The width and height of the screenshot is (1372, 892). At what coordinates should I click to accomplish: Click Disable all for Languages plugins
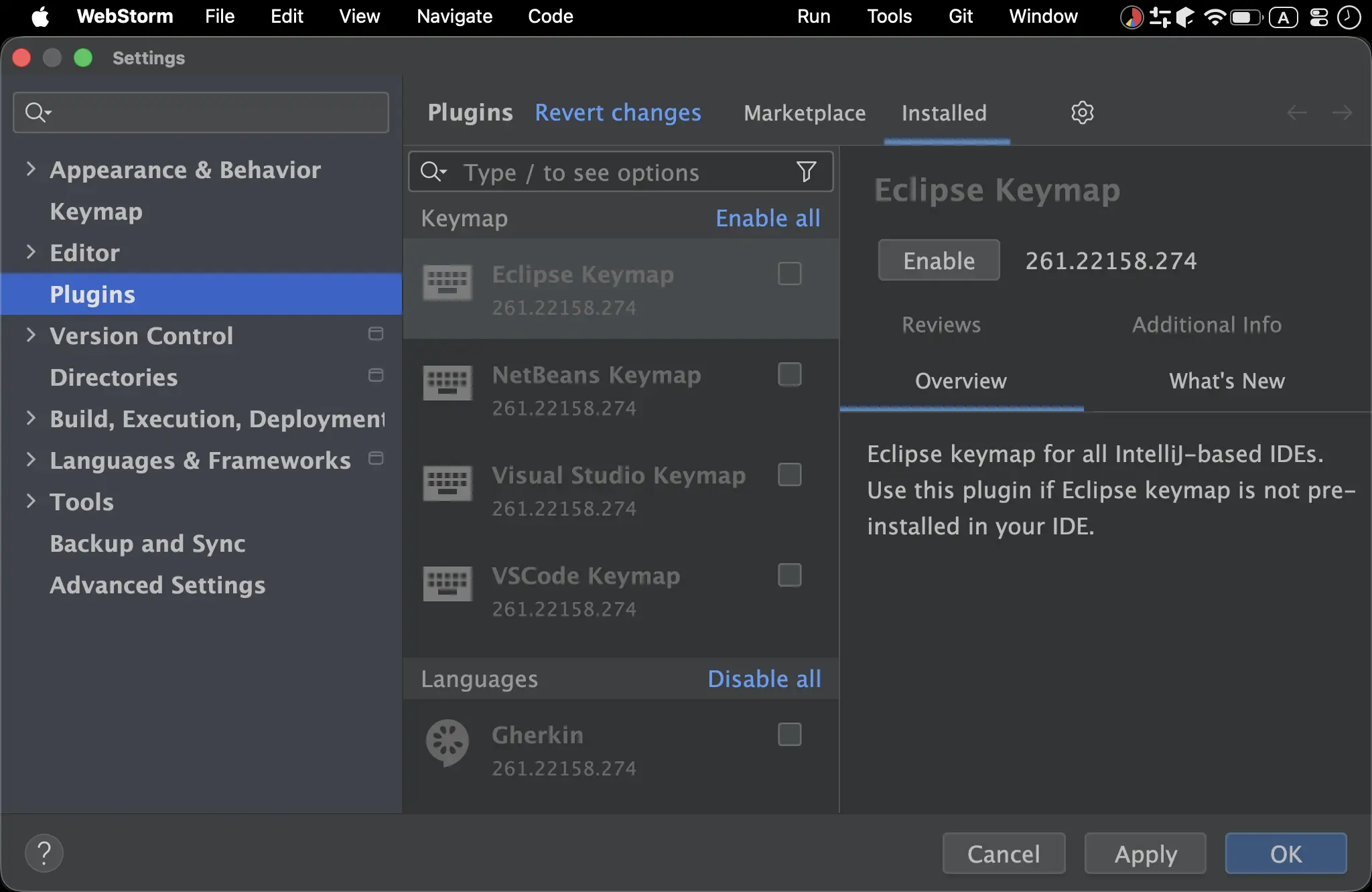(x=764, y=679)
